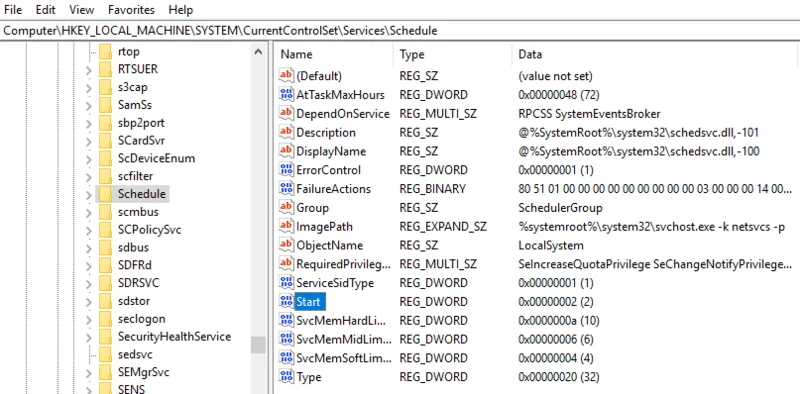Click the tree scrollbar up arrow

point(258,52)
